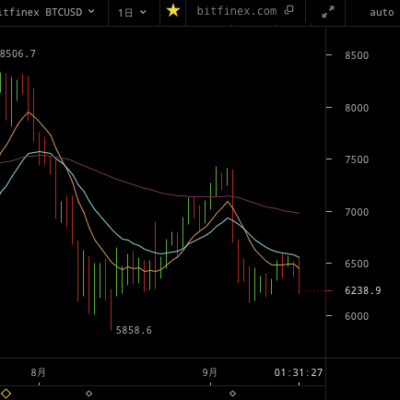Click the chevron next to BTCUSD
The image size is (400, 400).
91,12
